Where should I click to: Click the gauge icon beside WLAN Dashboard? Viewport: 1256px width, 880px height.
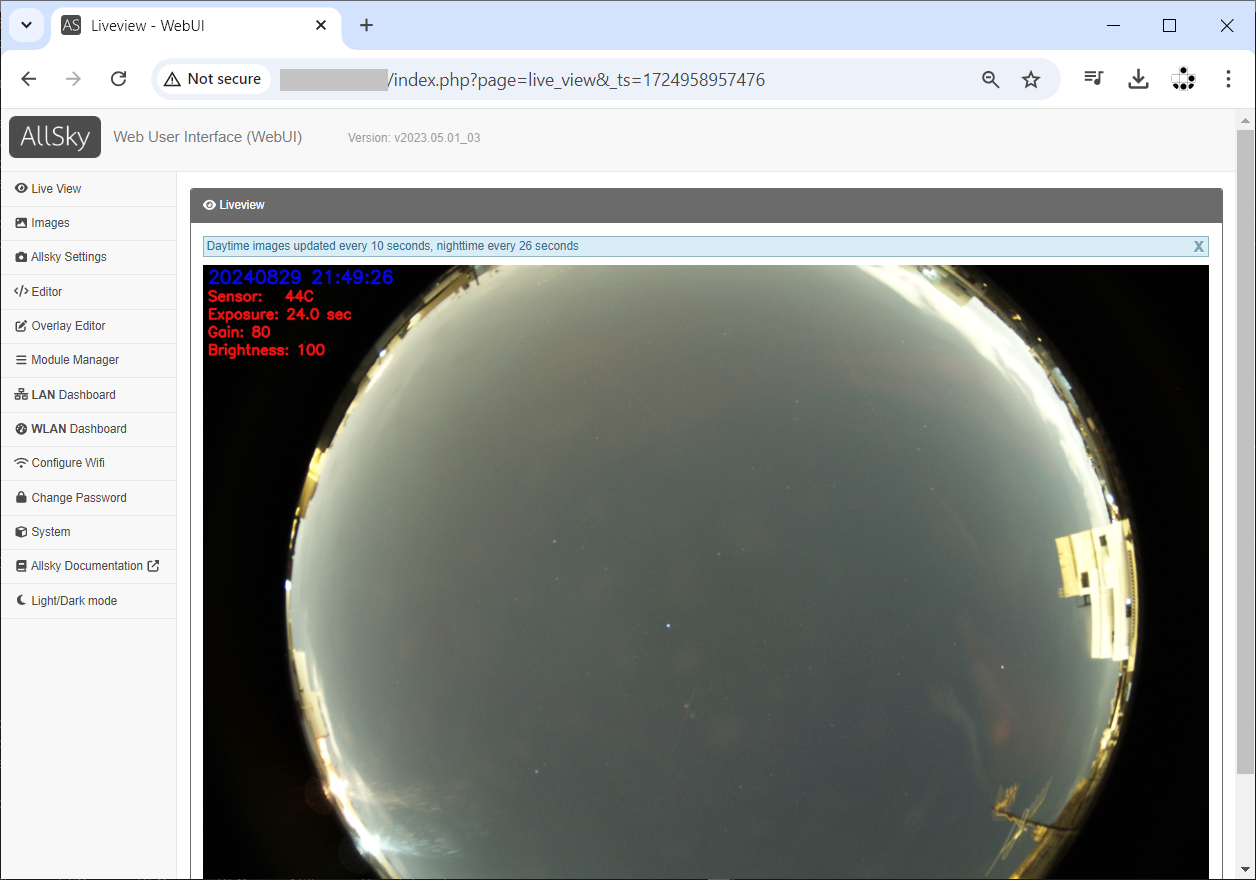[x=22, y=429]
